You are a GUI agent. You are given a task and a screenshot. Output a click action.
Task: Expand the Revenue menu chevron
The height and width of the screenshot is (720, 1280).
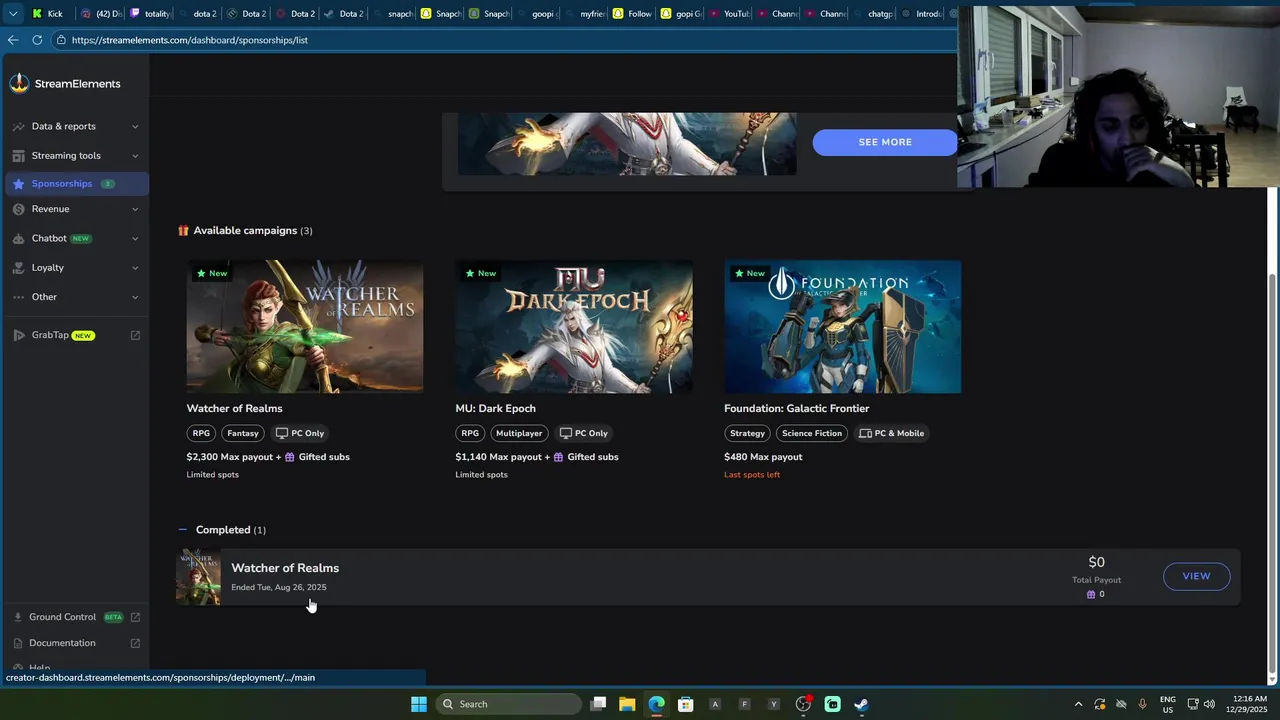pos(135,209)
